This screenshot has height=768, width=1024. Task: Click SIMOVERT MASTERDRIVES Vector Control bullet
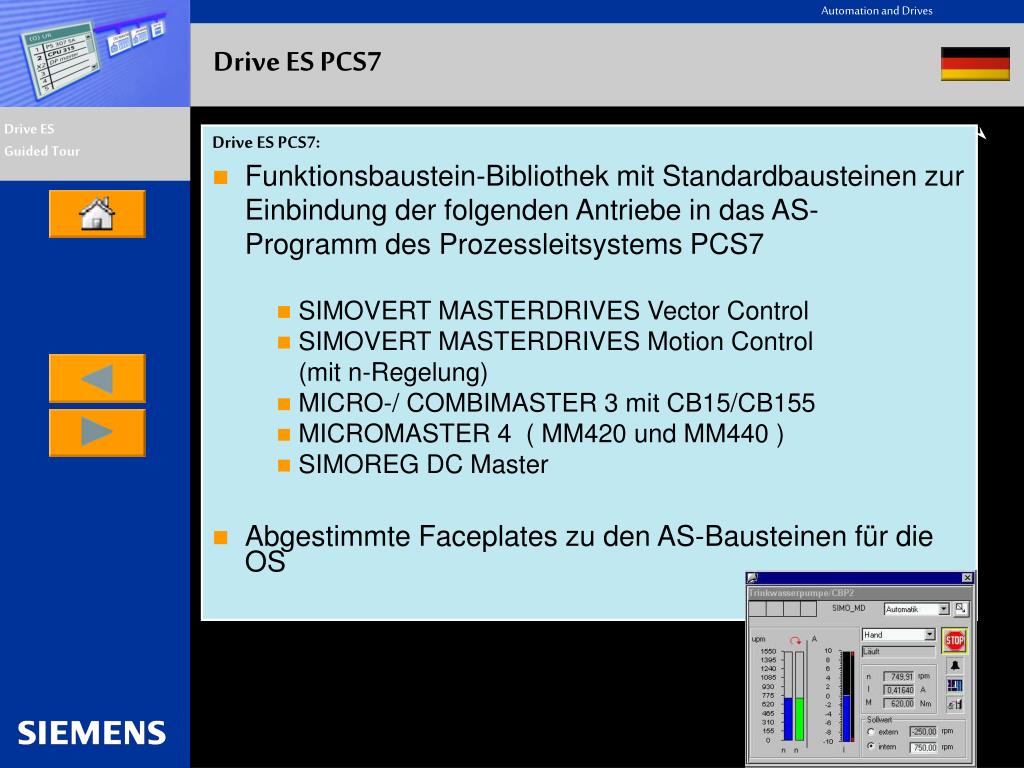[x=553, y=310]
